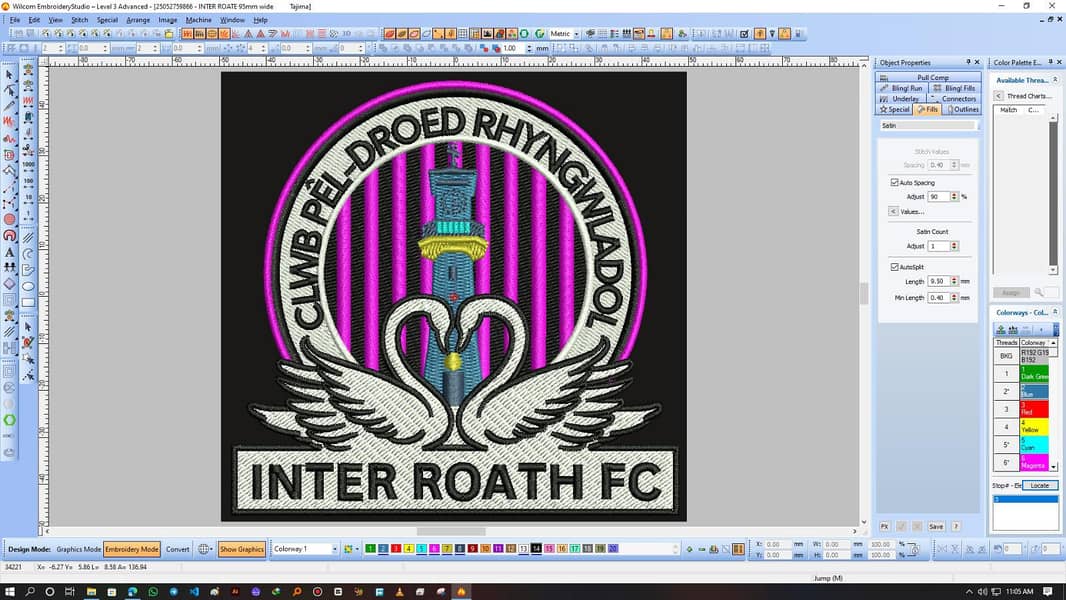Select the Yellow thread in Colorways list
1066x600 pixels.
1033,427
